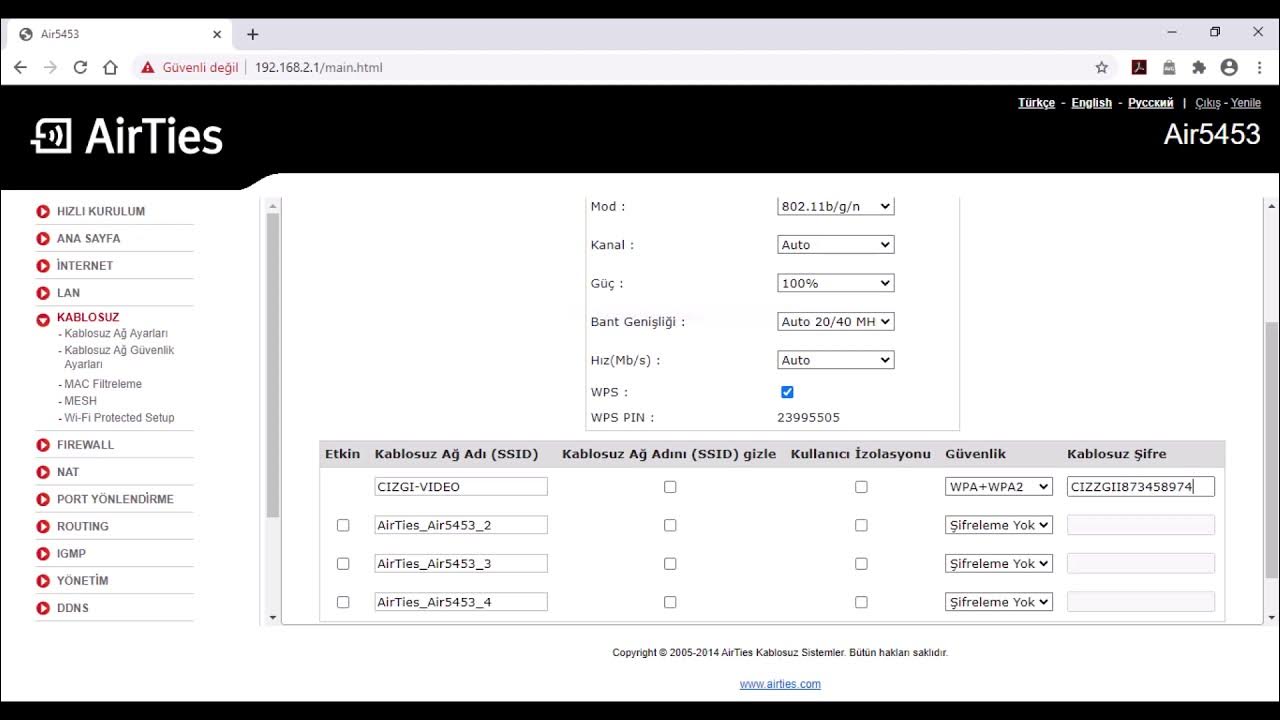The image size is (1280, 720).
Task: Close the Air5453 tab
Action: 217,34
